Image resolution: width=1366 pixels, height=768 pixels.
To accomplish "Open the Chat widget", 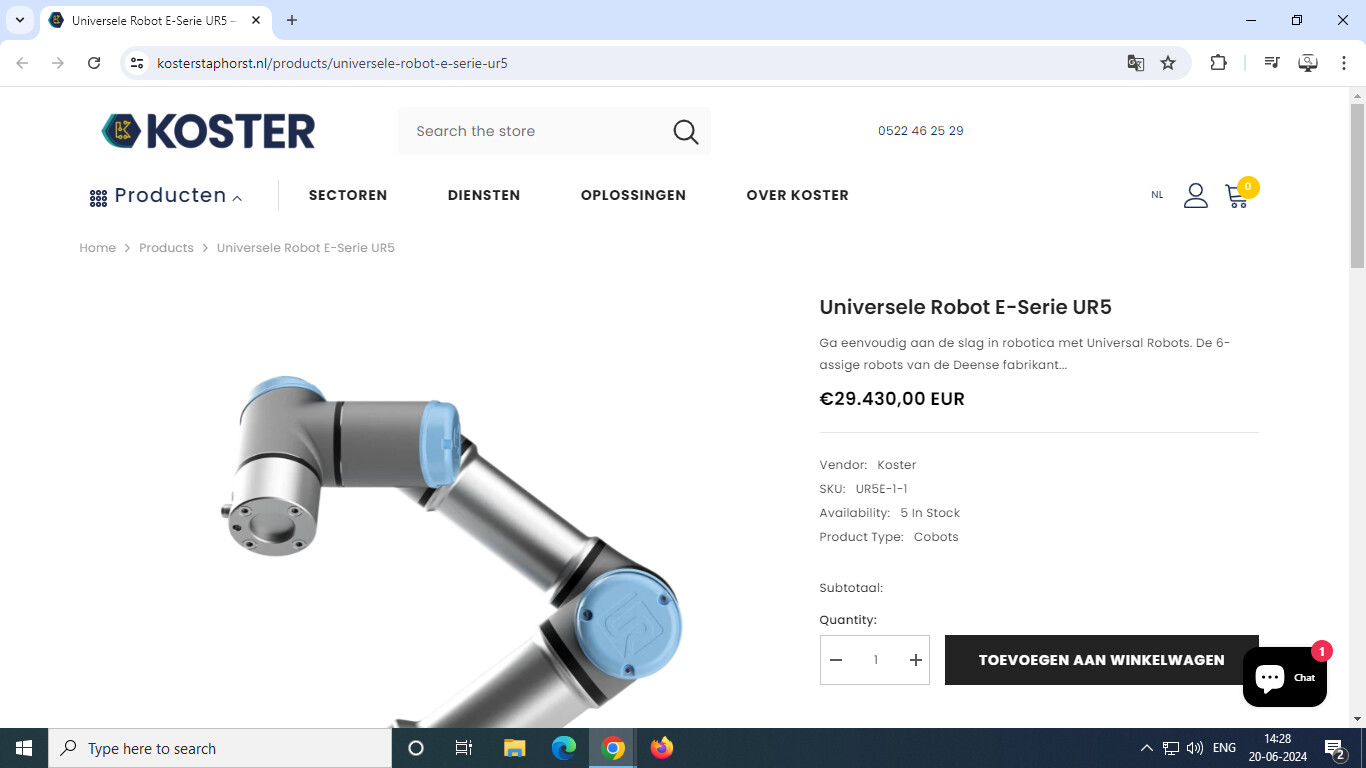I will [x=1285, y=677].
